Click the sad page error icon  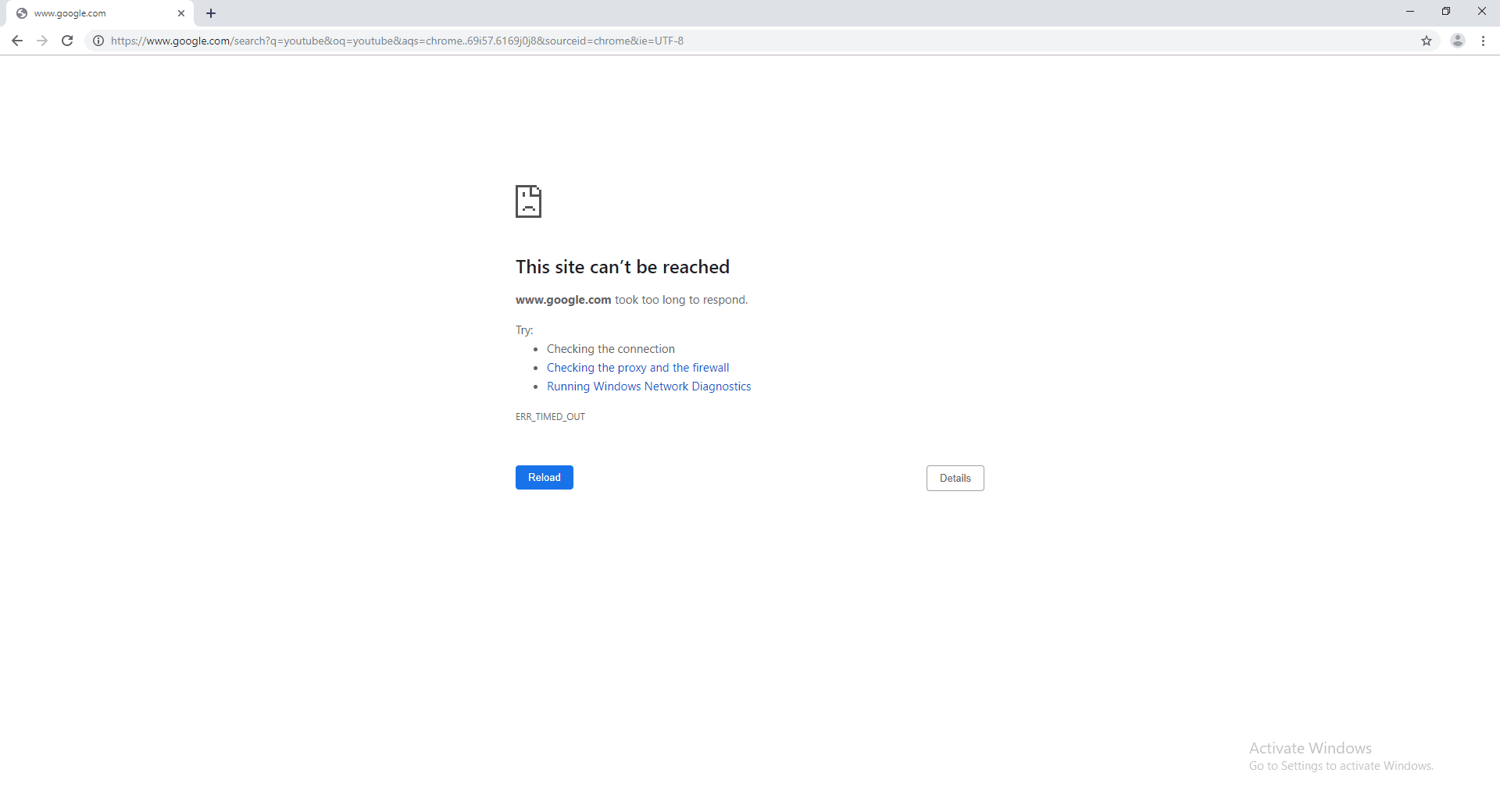coord(528,201)
